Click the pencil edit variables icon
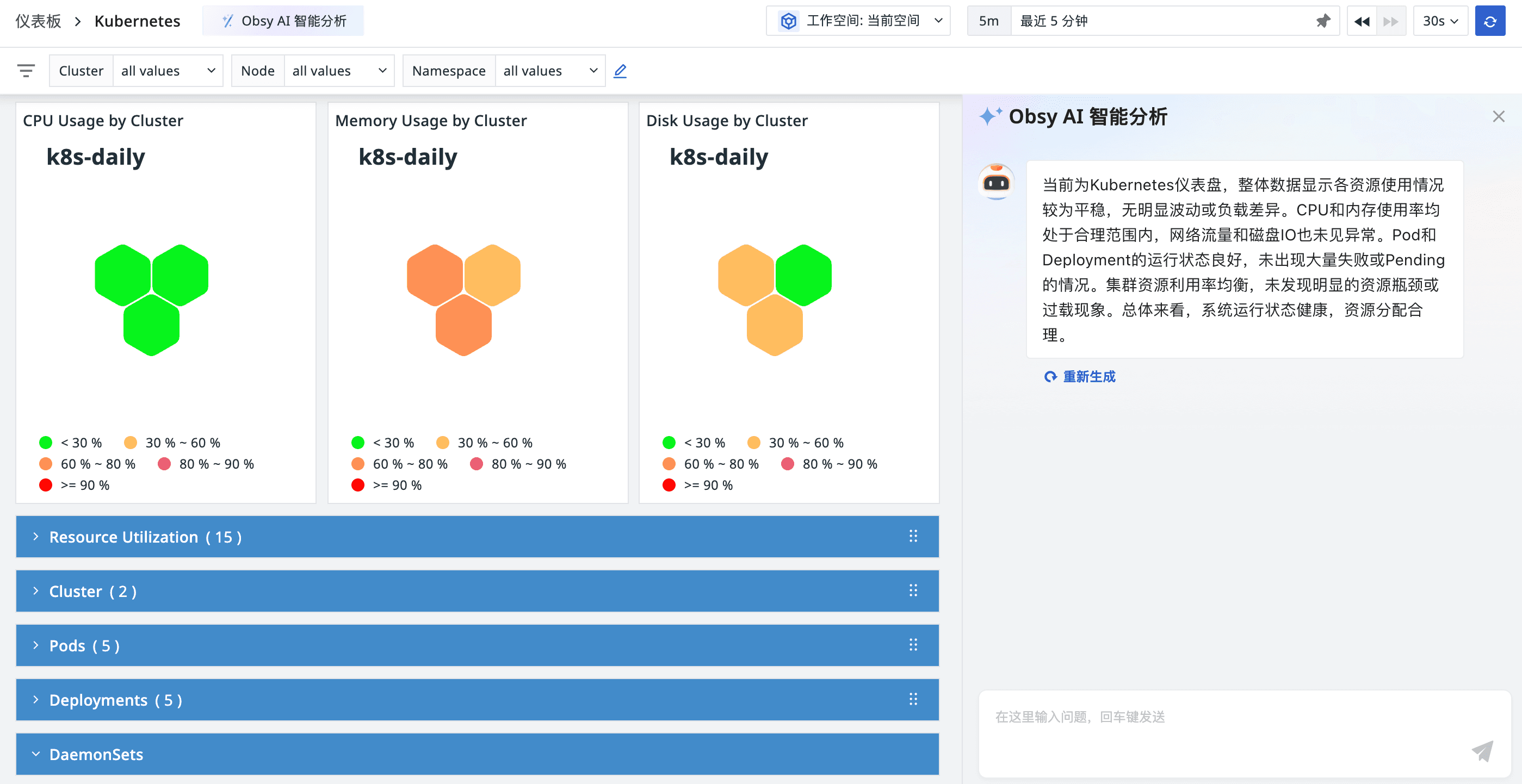1522x784 pixels. coord(620,71)
